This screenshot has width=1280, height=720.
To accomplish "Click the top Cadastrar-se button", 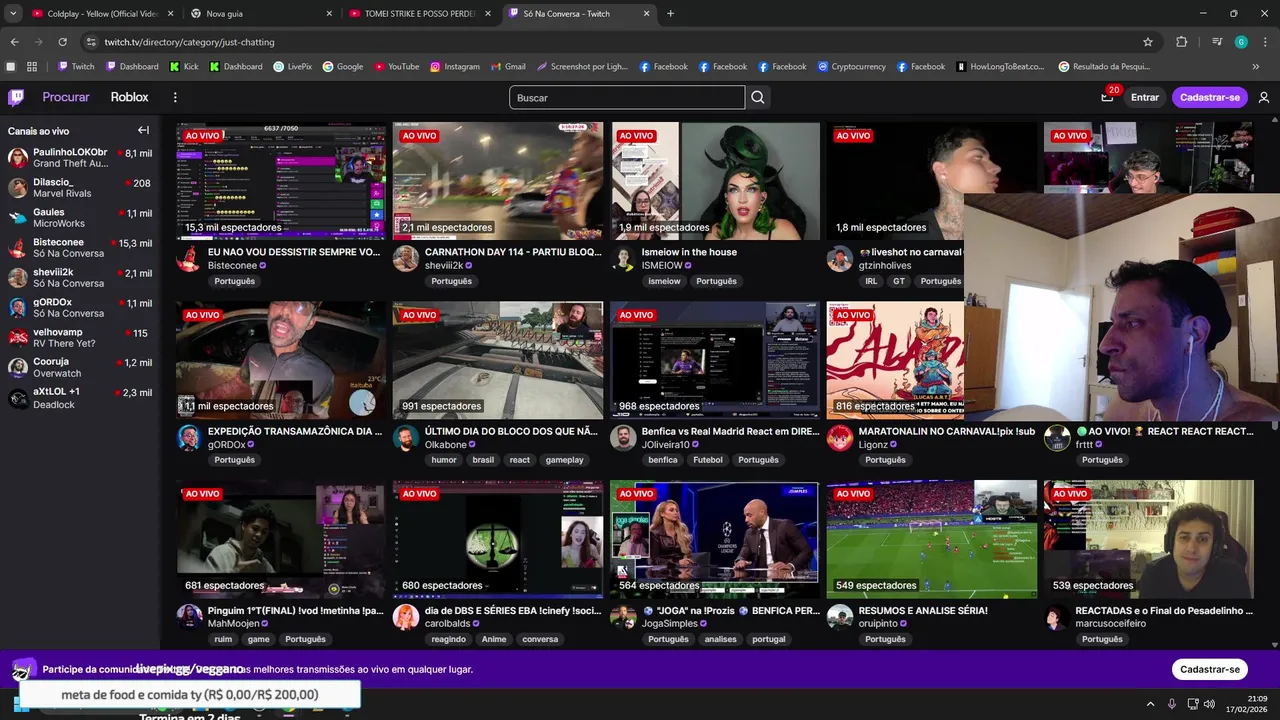I will (1209, 97).
